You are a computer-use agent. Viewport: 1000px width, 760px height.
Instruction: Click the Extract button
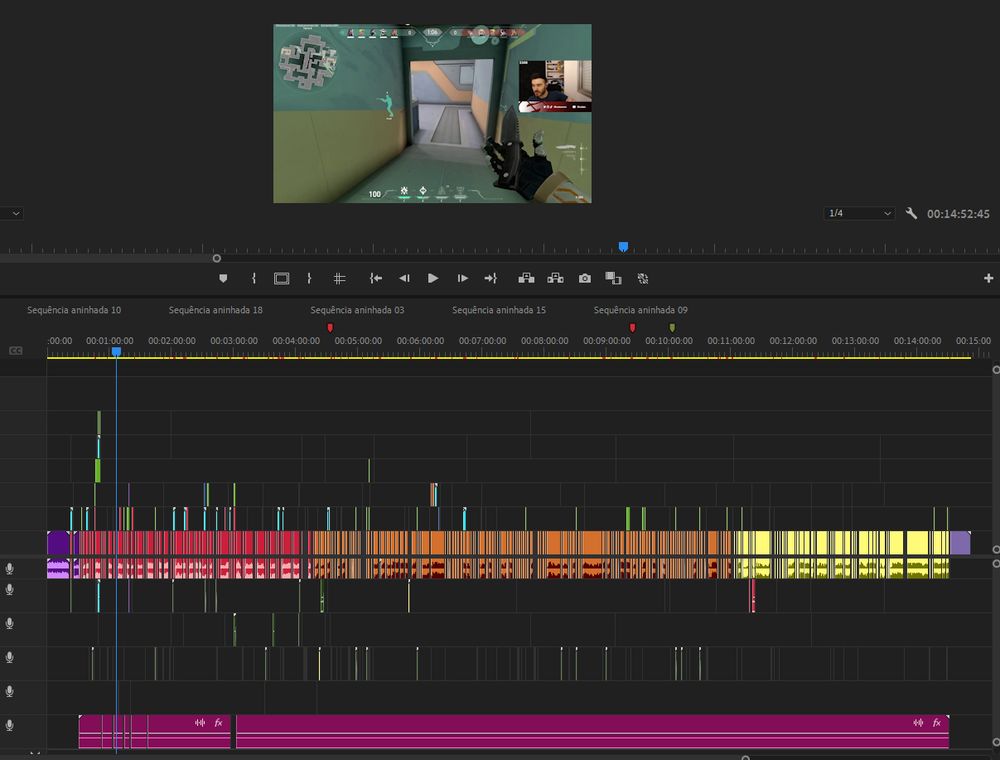click(555, 279)
